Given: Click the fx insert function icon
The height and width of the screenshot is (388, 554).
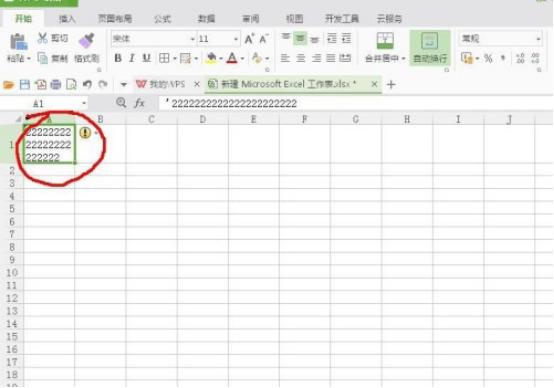Looking at the screenshot, I should [140, 103].
